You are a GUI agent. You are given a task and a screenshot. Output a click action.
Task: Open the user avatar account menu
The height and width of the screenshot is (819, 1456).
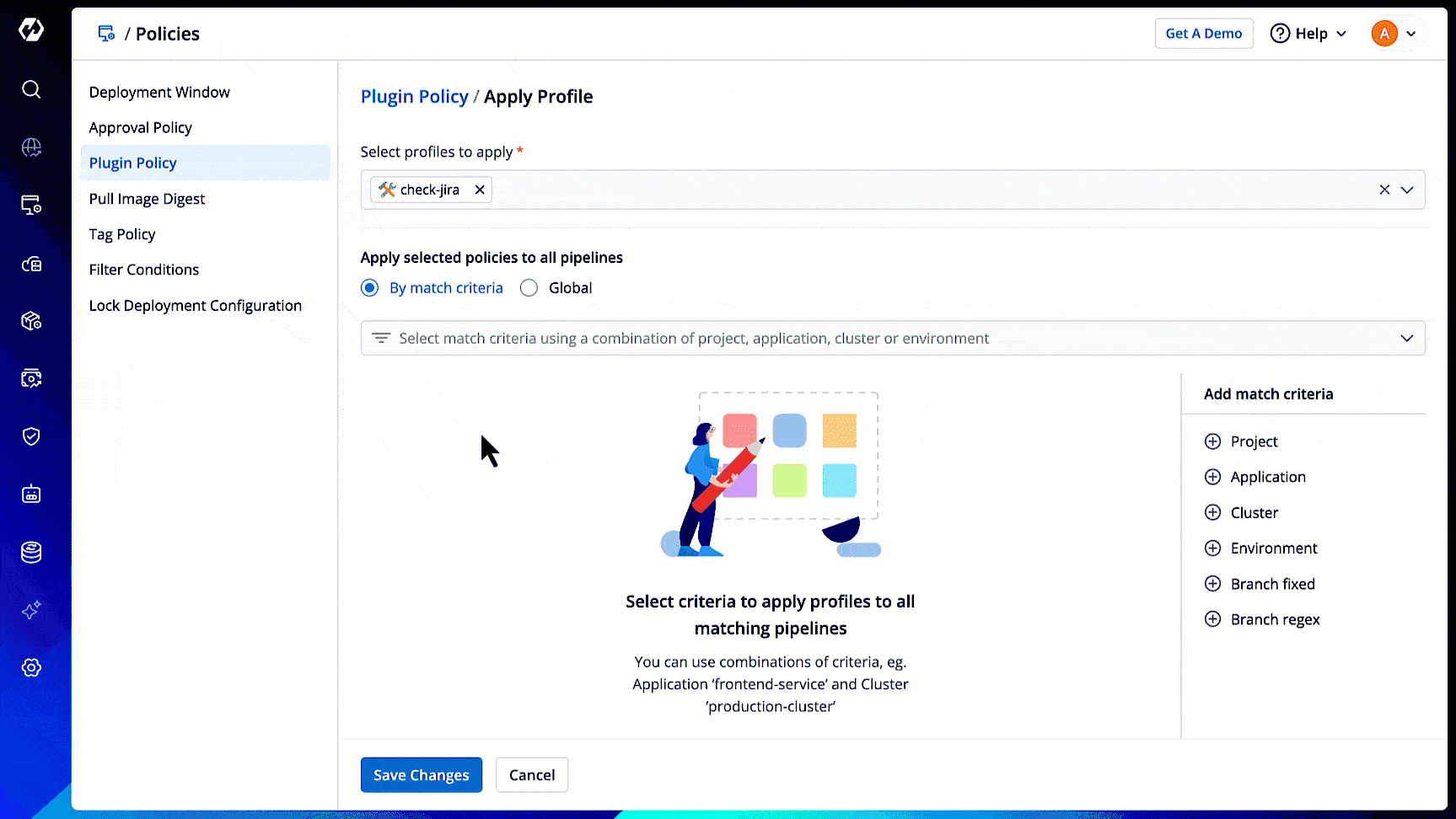click(1394, 34)
